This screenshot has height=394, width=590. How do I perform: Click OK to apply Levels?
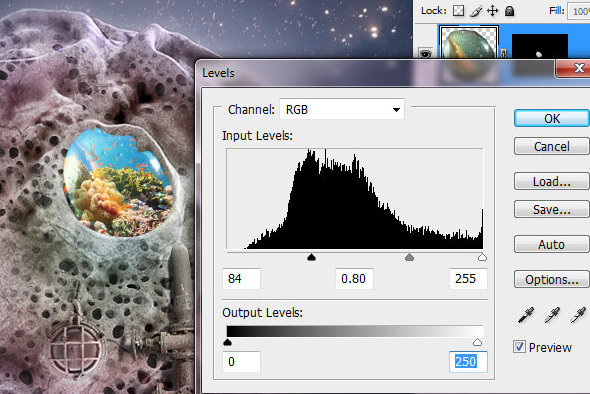pos(551,119)
